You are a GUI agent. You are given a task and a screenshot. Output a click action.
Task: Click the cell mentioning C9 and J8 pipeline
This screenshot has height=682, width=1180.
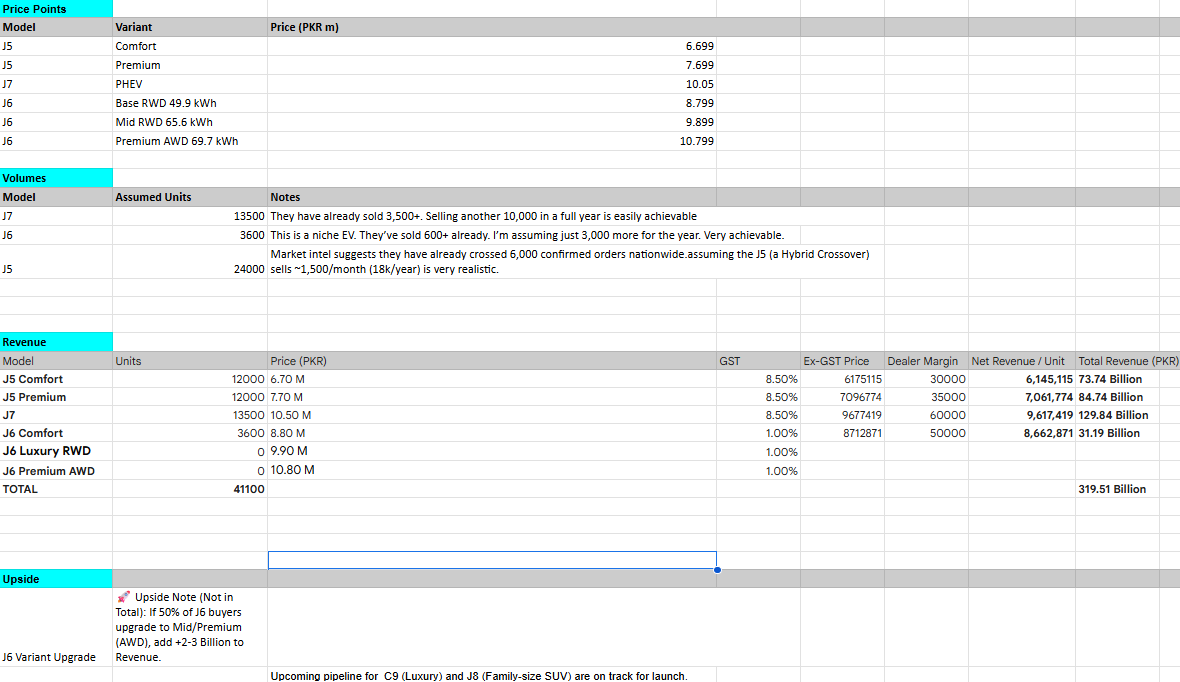[x=490, y=676]
